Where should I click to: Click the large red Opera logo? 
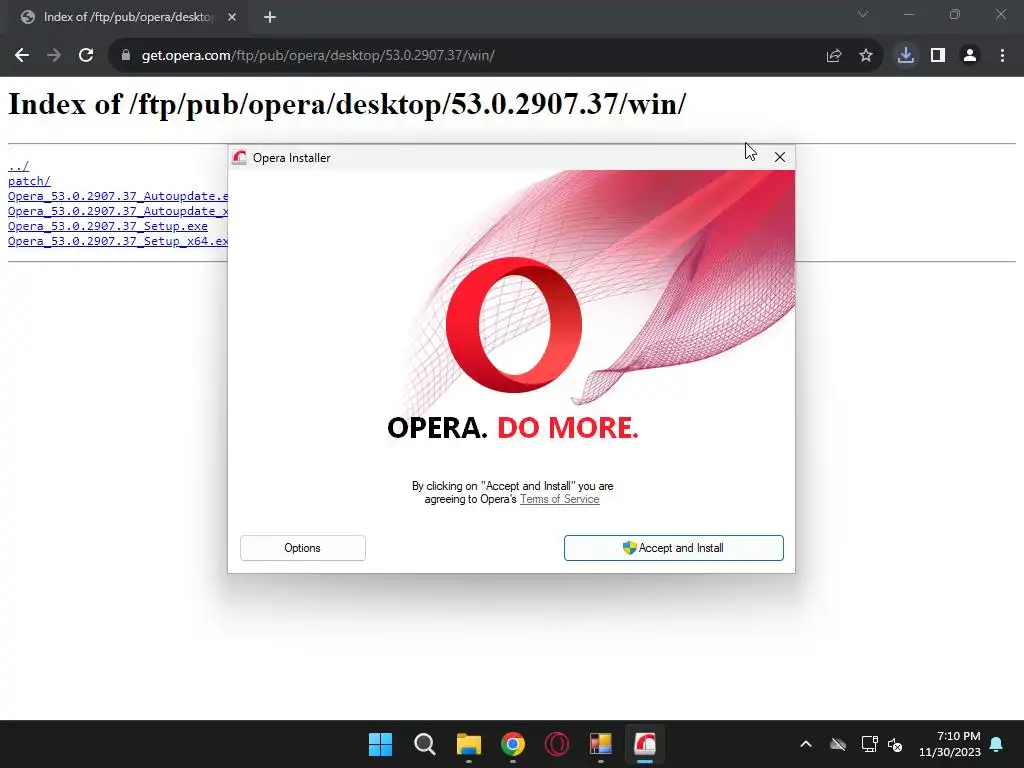[x=514, y=325]
